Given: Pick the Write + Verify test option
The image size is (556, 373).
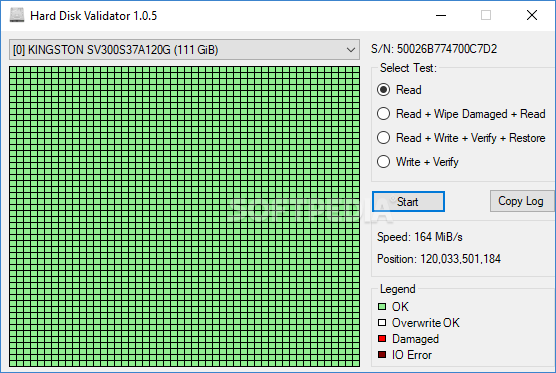Looking at the screenshot, I should tap(418, 162).
